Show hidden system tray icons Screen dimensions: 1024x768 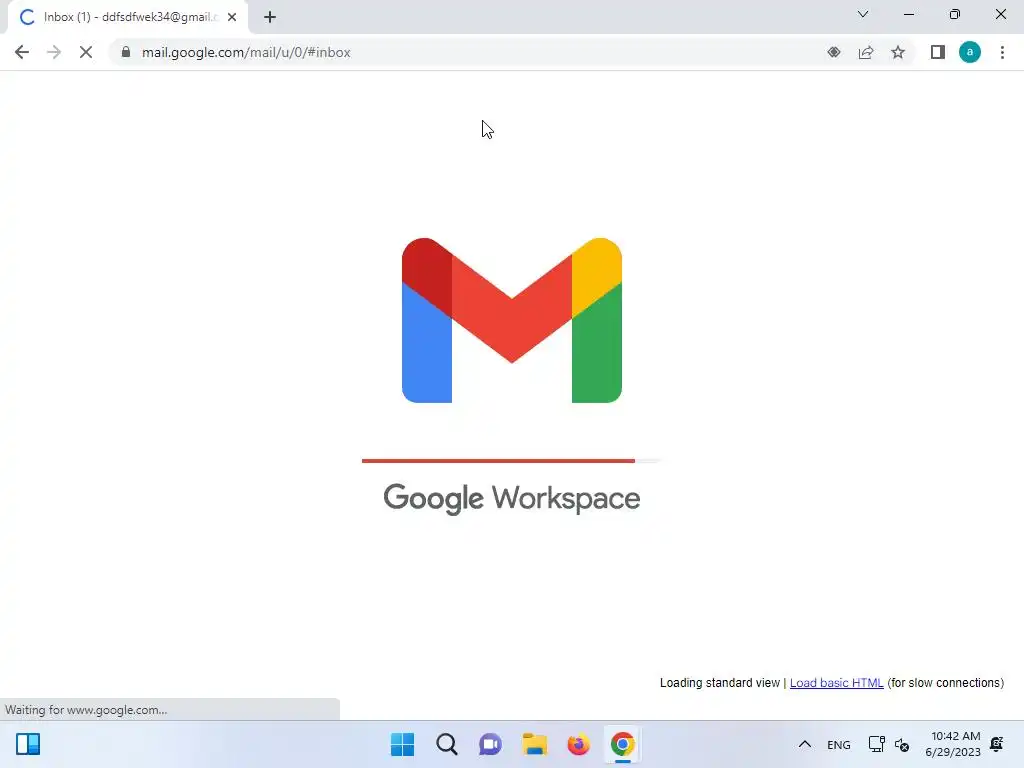(805, 744)
